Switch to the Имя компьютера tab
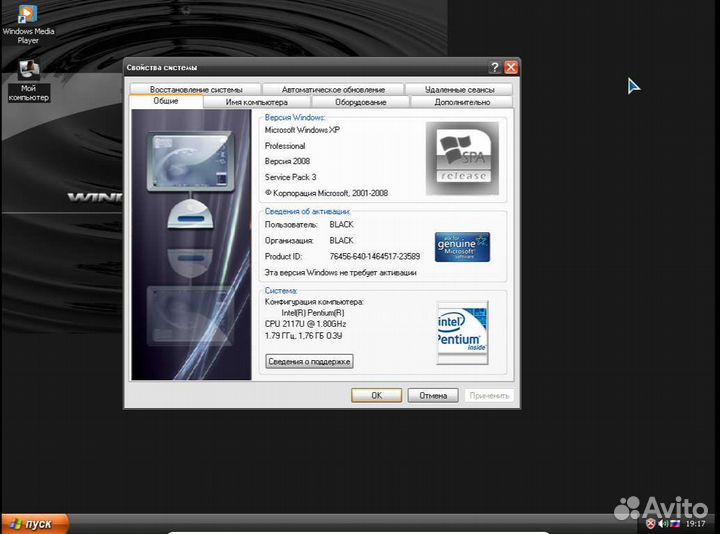The width and height of the screenshot is (720, 534). point(257,102)
